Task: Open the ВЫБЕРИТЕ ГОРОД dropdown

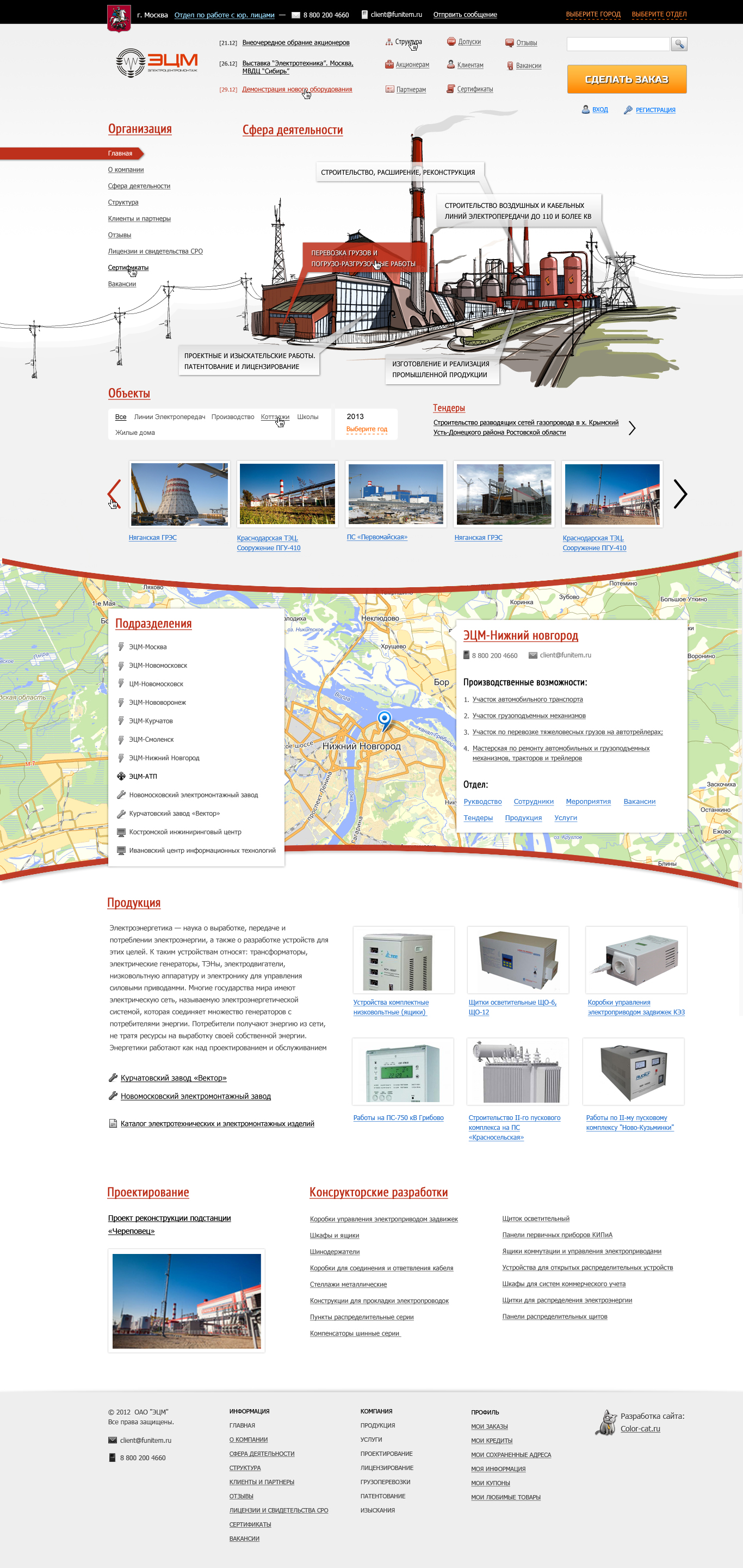Action: (x=593, y=15)
